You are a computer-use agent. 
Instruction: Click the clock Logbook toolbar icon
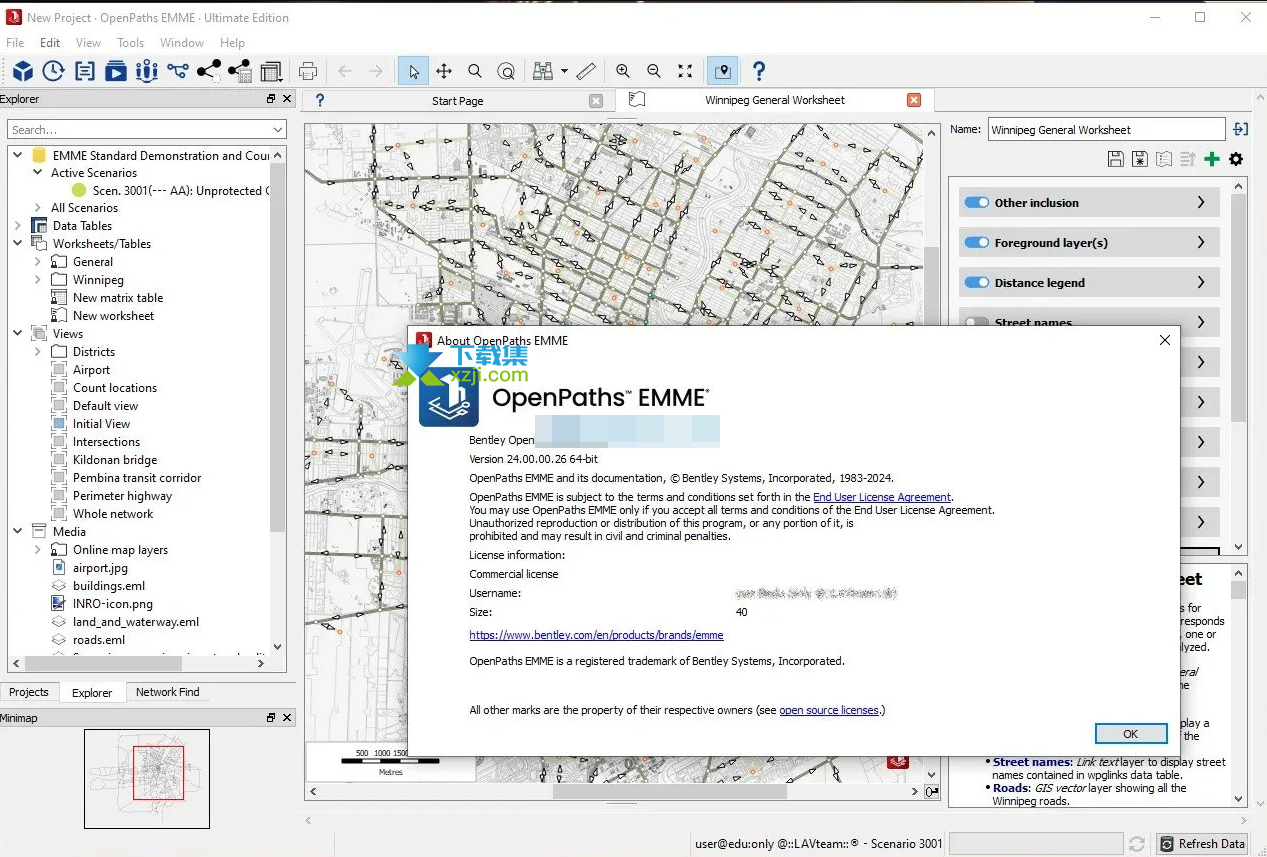click(x=53, y=71)
